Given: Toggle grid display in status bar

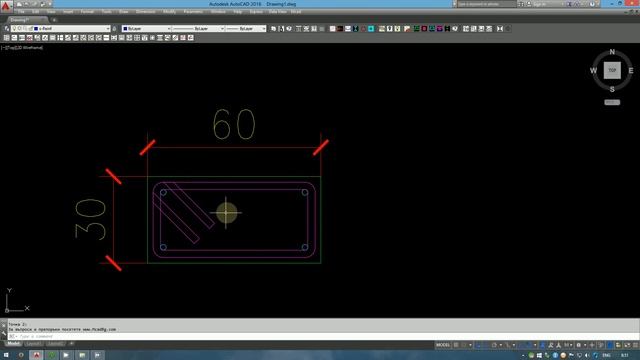Looking at the screenshot, I should pos(456,345).
